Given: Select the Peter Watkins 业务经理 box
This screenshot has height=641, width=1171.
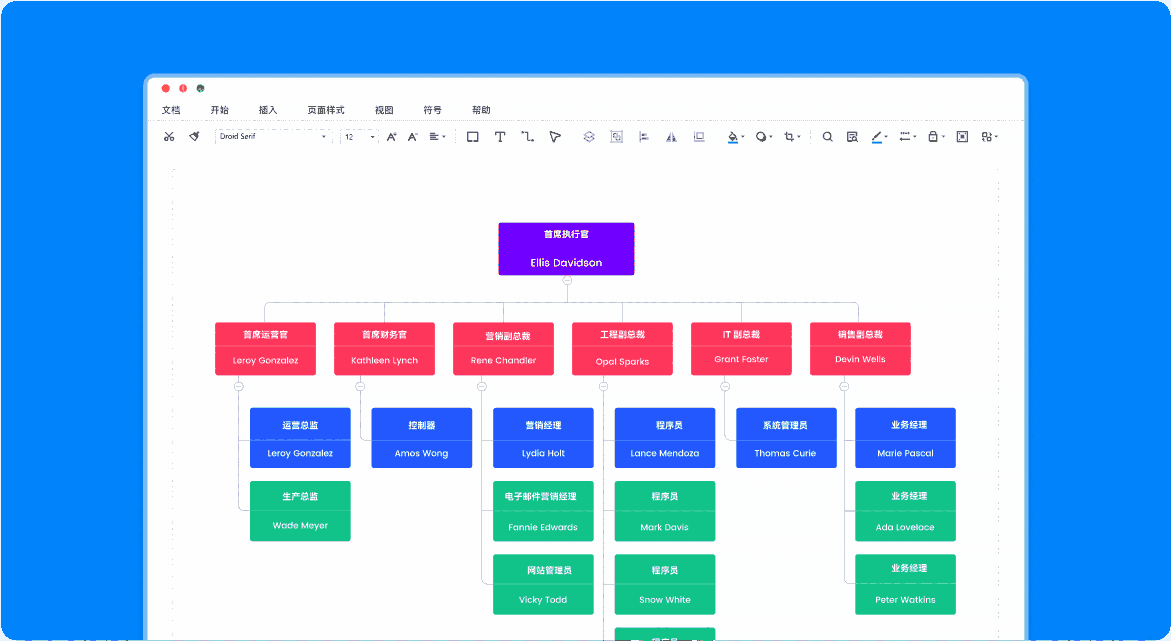Looking at the screenshot, I should pyautogui.click(x=905, y=584).
